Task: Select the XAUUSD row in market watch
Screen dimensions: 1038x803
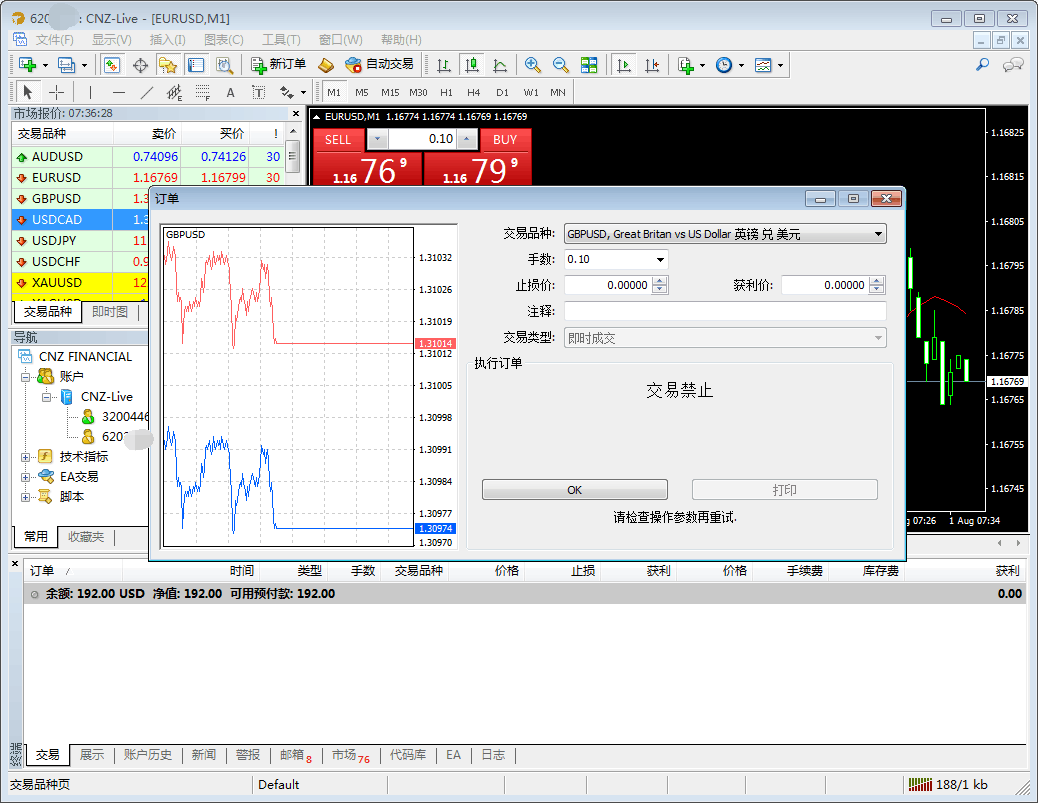Action: [80, 283]
